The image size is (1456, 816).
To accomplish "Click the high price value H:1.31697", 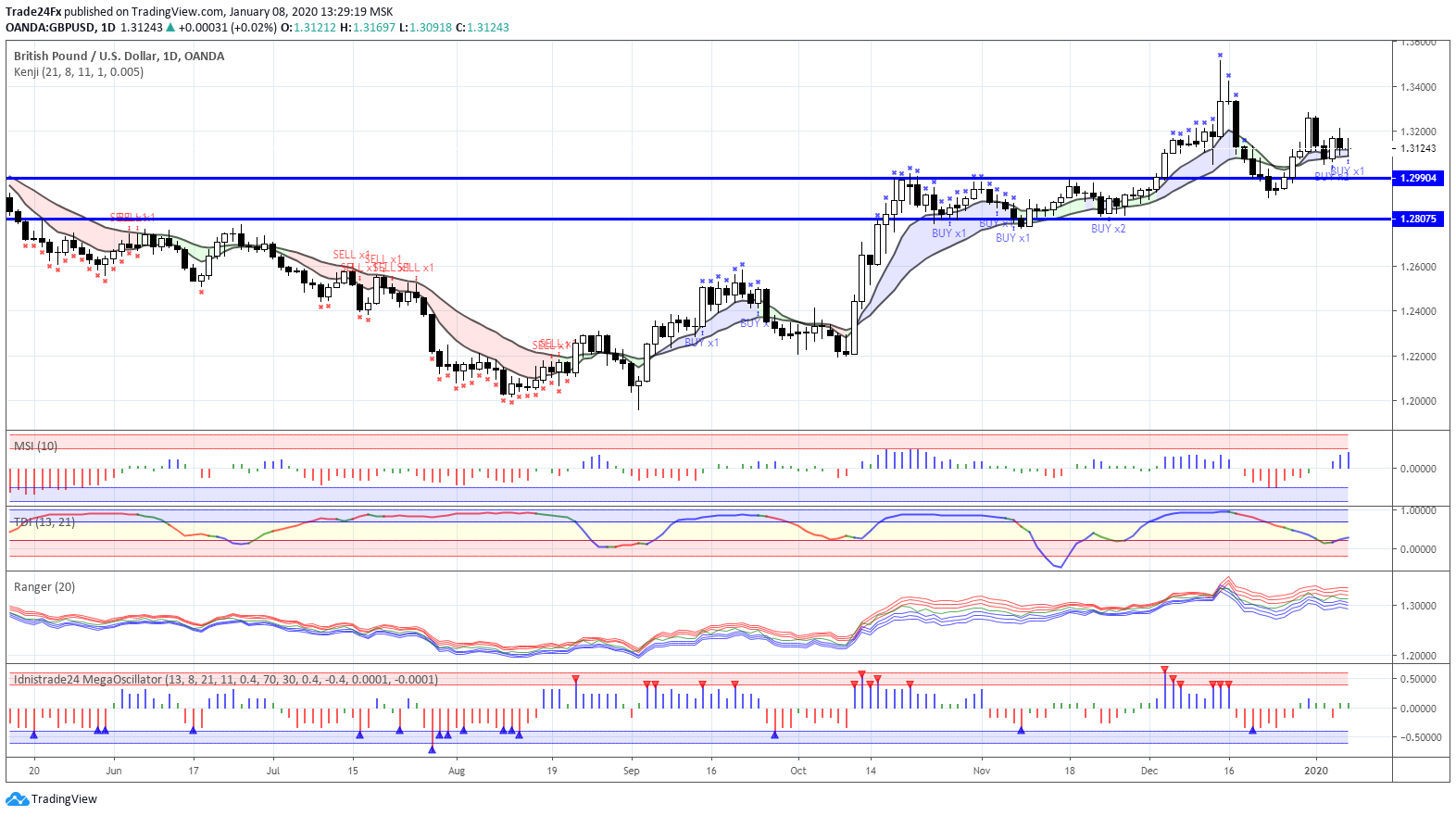I will (x=368, y=28).
